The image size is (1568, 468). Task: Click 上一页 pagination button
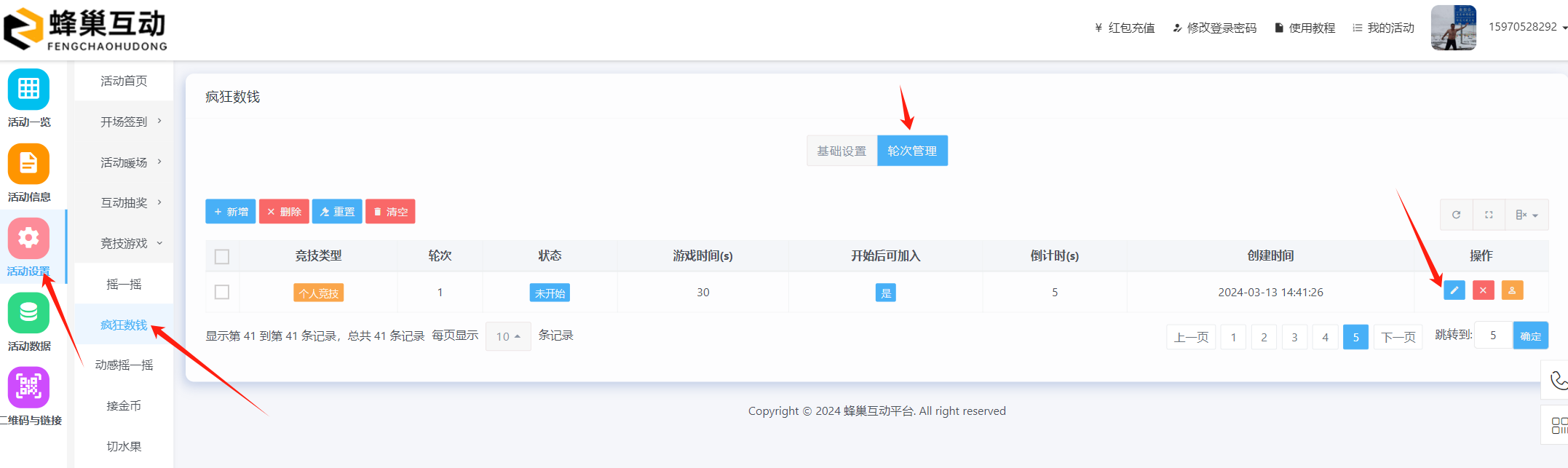(1191, 337)
